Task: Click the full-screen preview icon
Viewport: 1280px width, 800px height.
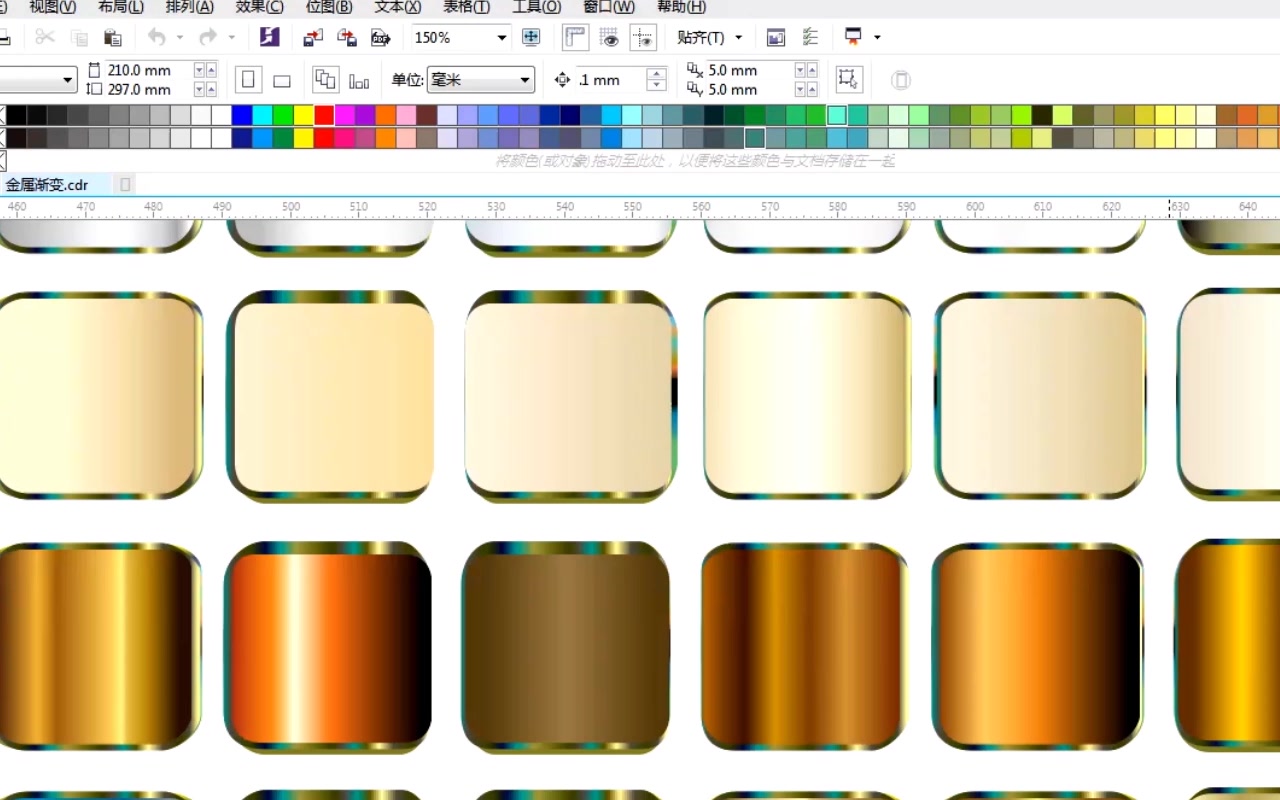Action: click(532, 38)
